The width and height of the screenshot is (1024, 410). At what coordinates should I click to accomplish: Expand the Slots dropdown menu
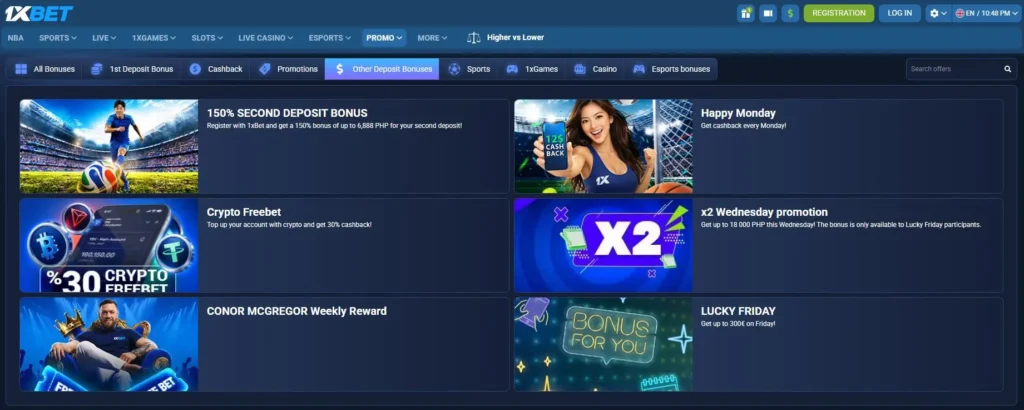click(207, 38)
